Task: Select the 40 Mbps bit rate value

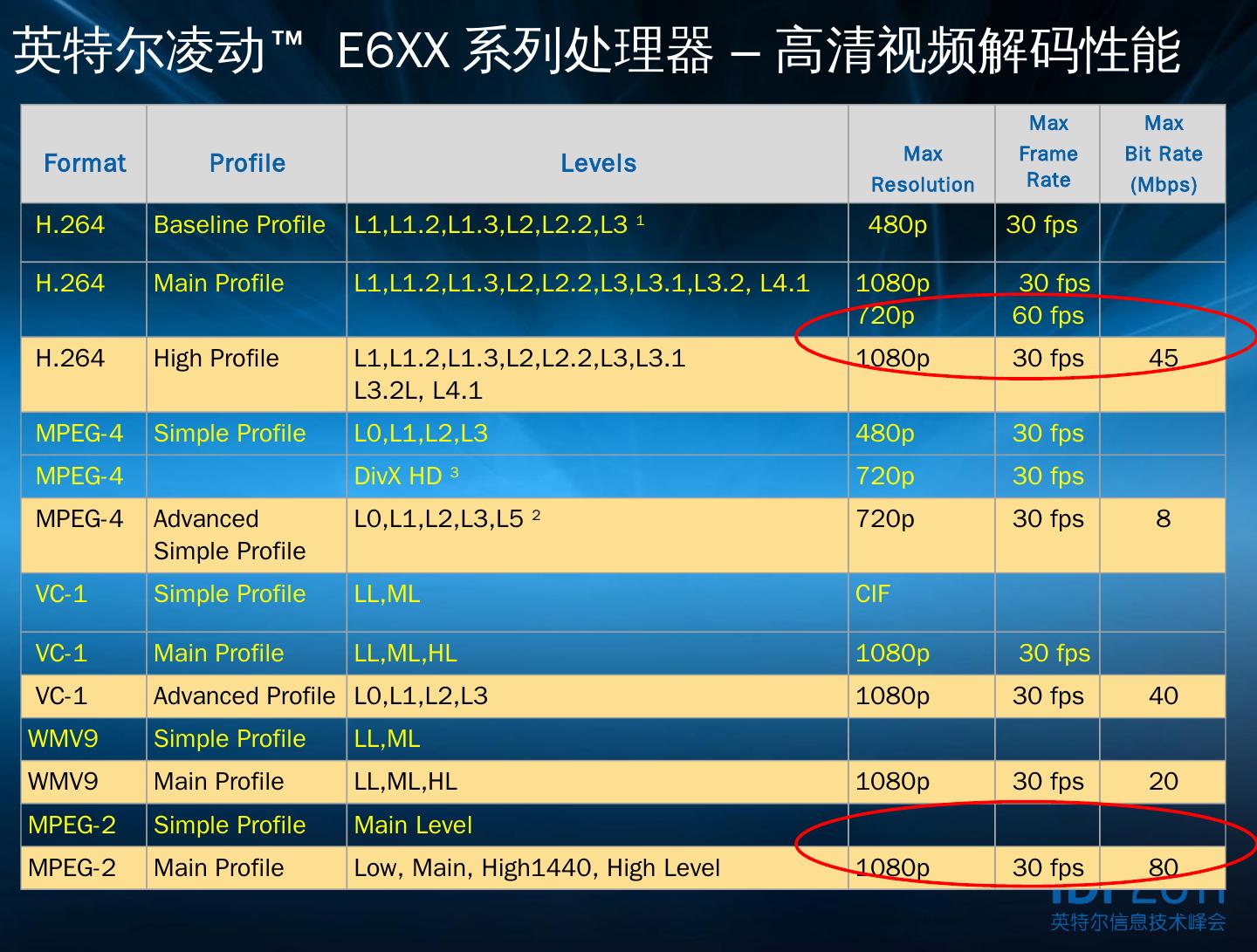Action: [x=1163, y=696]
